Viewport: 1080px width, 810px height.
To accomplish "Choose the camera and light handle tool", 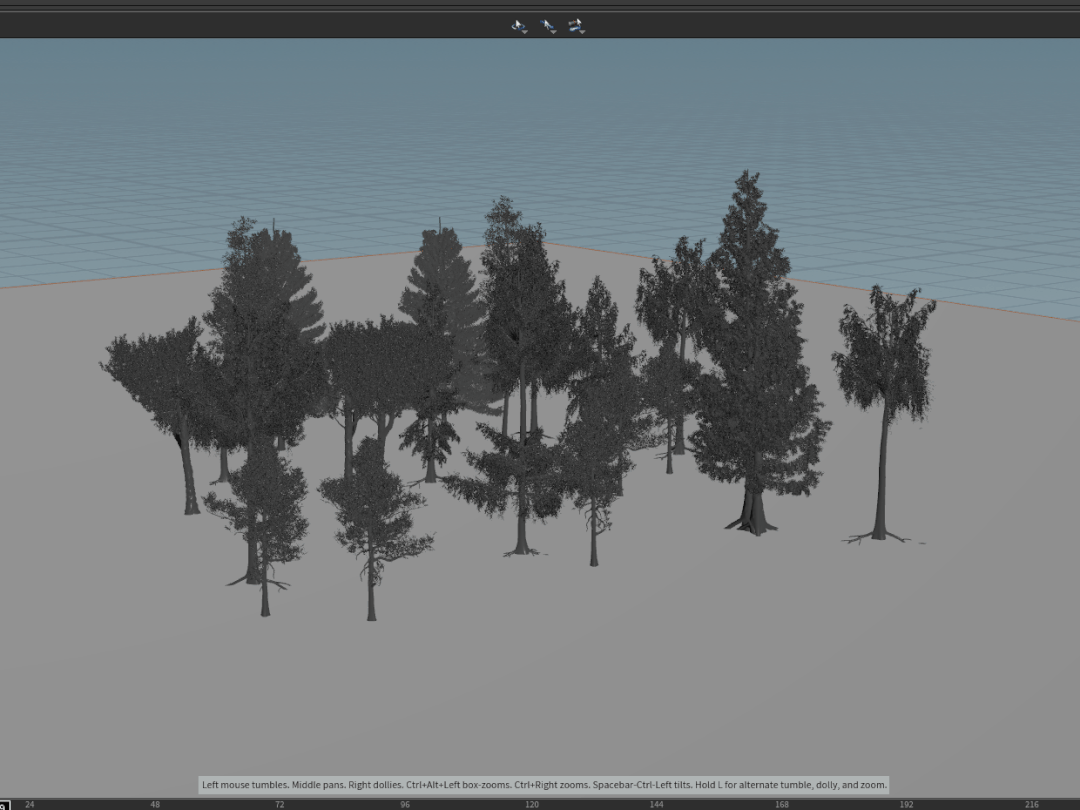I will coord(577,26).
